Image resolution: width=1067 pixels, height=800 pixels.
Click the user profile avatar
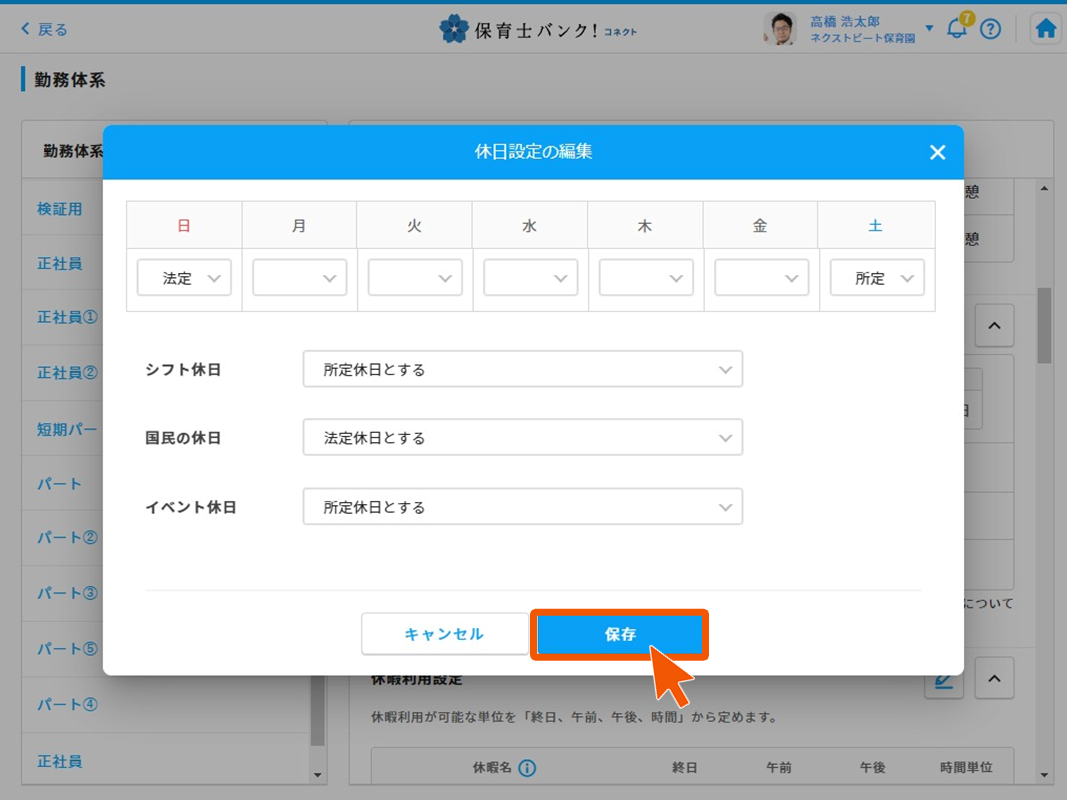pos(780,29)
